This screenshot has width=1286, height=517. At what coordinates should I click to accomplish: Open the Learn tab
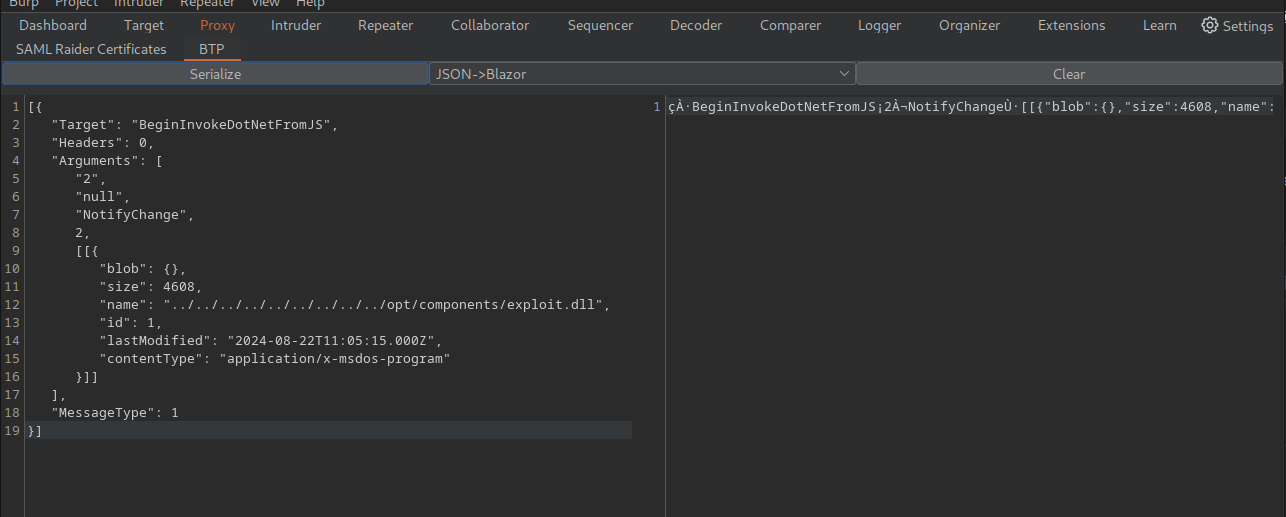tap(1159, 25)
